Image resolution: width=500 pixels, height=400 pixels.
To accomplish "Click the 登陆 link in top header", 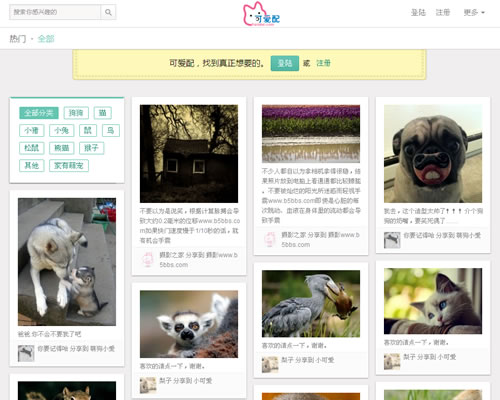I will pyautogui.click(x=418, y=13).
